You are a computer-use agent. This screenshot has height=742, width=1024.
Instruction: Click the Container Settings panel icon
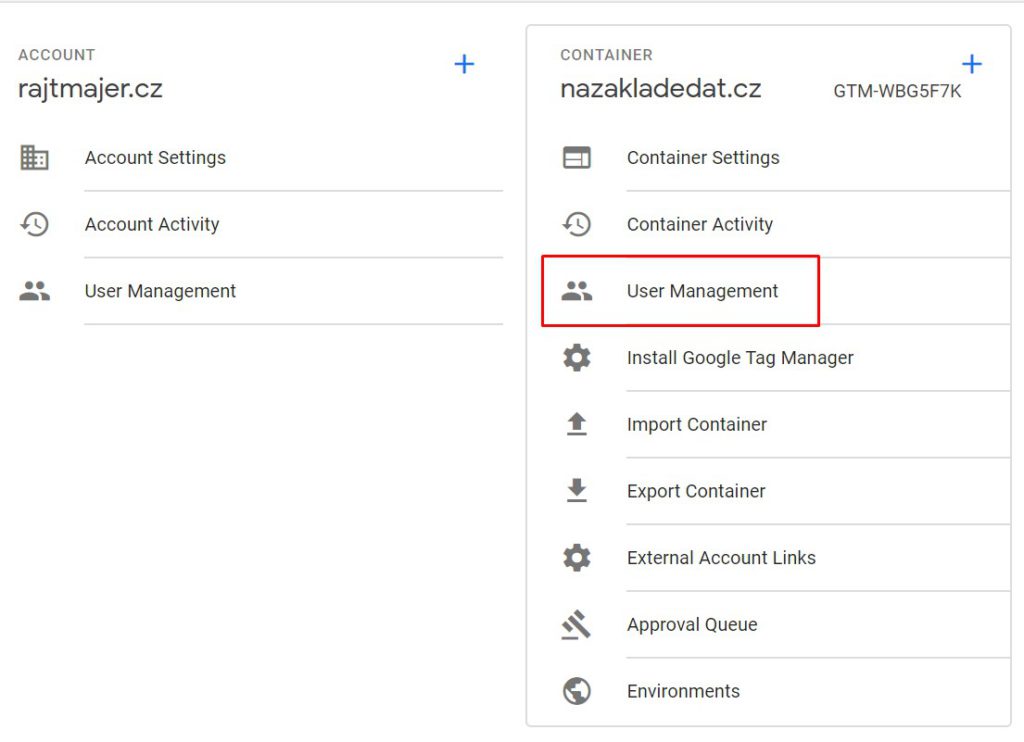coord(577,157)
